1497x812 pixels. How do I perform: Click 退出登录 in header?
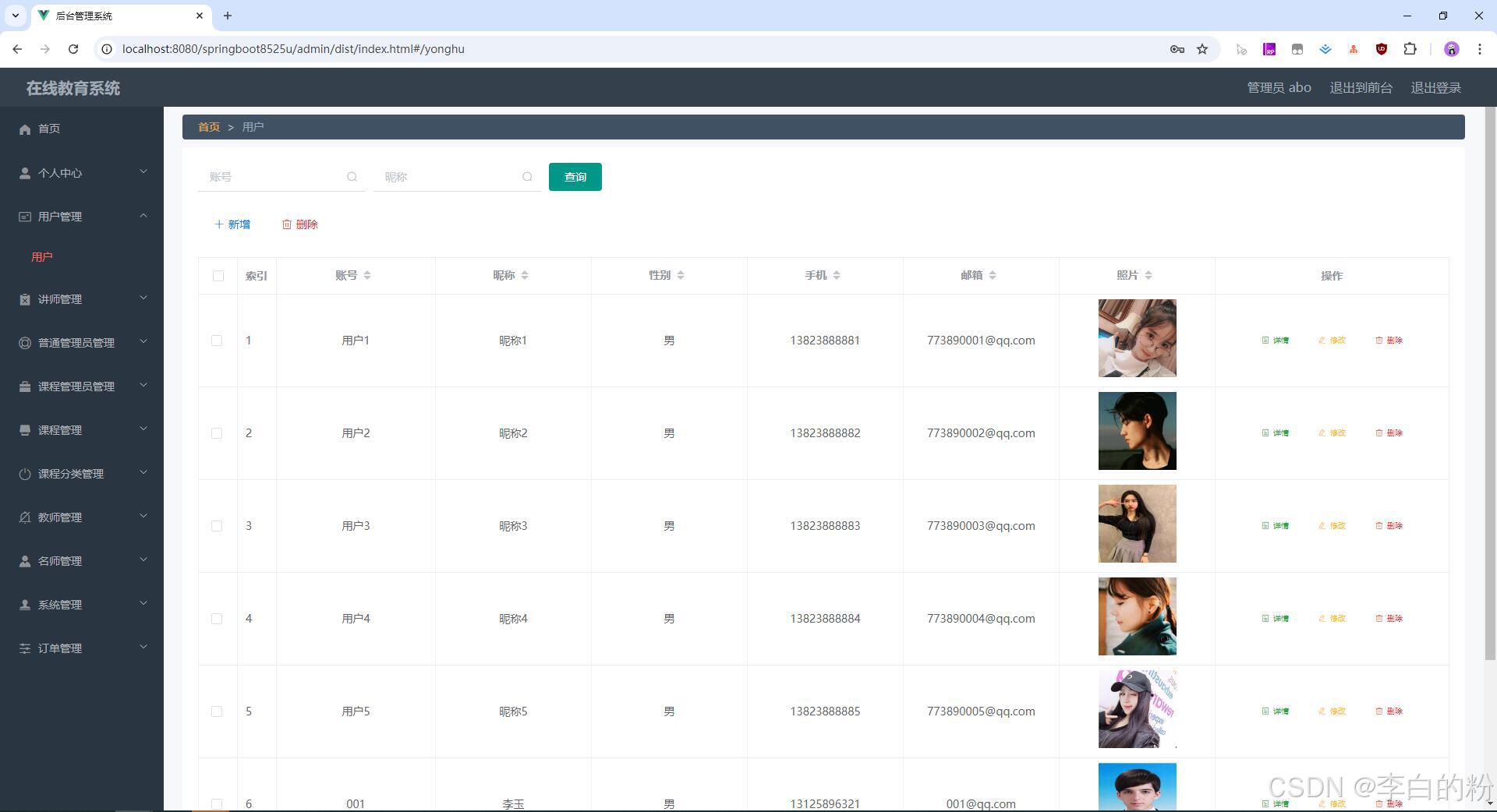tap(1435, 88)
